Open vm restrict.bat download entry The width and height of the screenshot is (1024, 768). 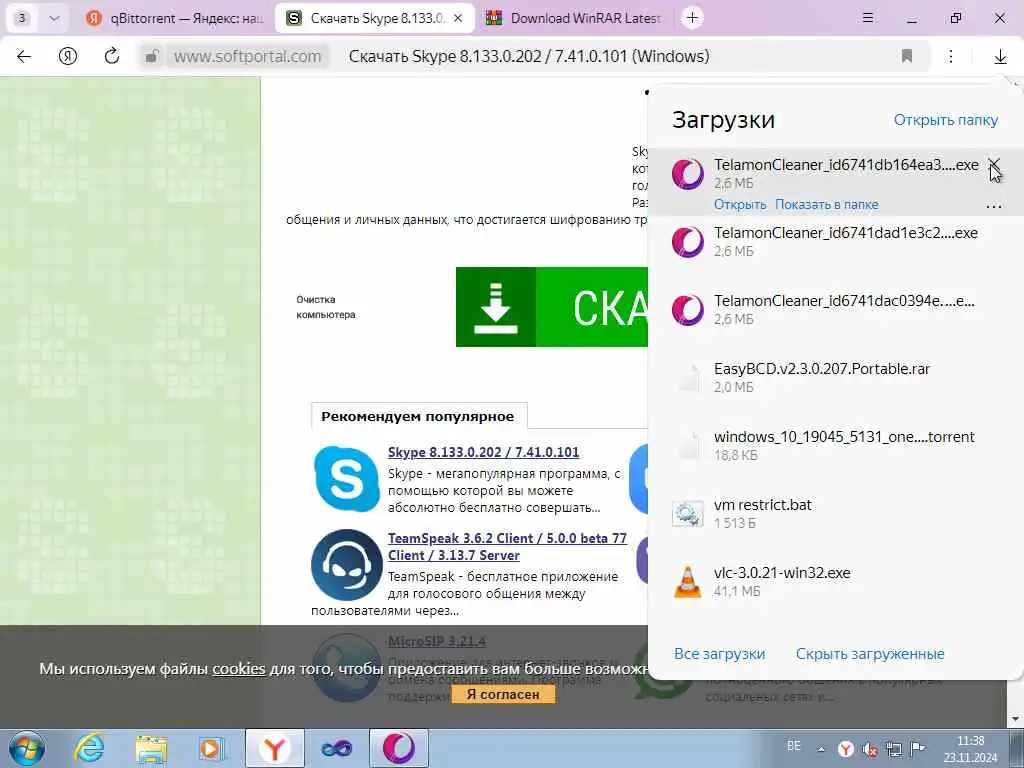(x=836, y=513)
